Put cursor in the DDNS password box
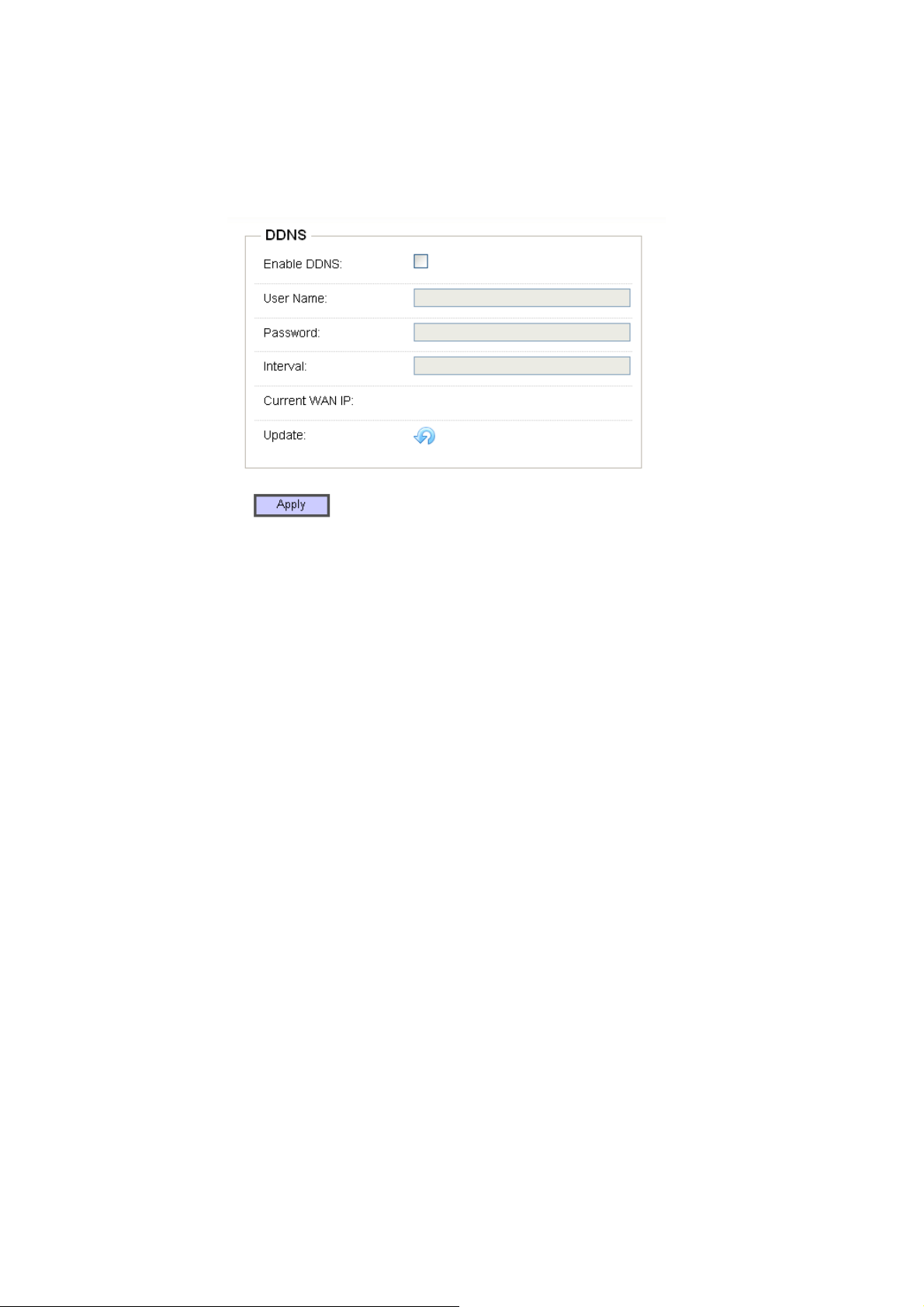 [521, 332]
